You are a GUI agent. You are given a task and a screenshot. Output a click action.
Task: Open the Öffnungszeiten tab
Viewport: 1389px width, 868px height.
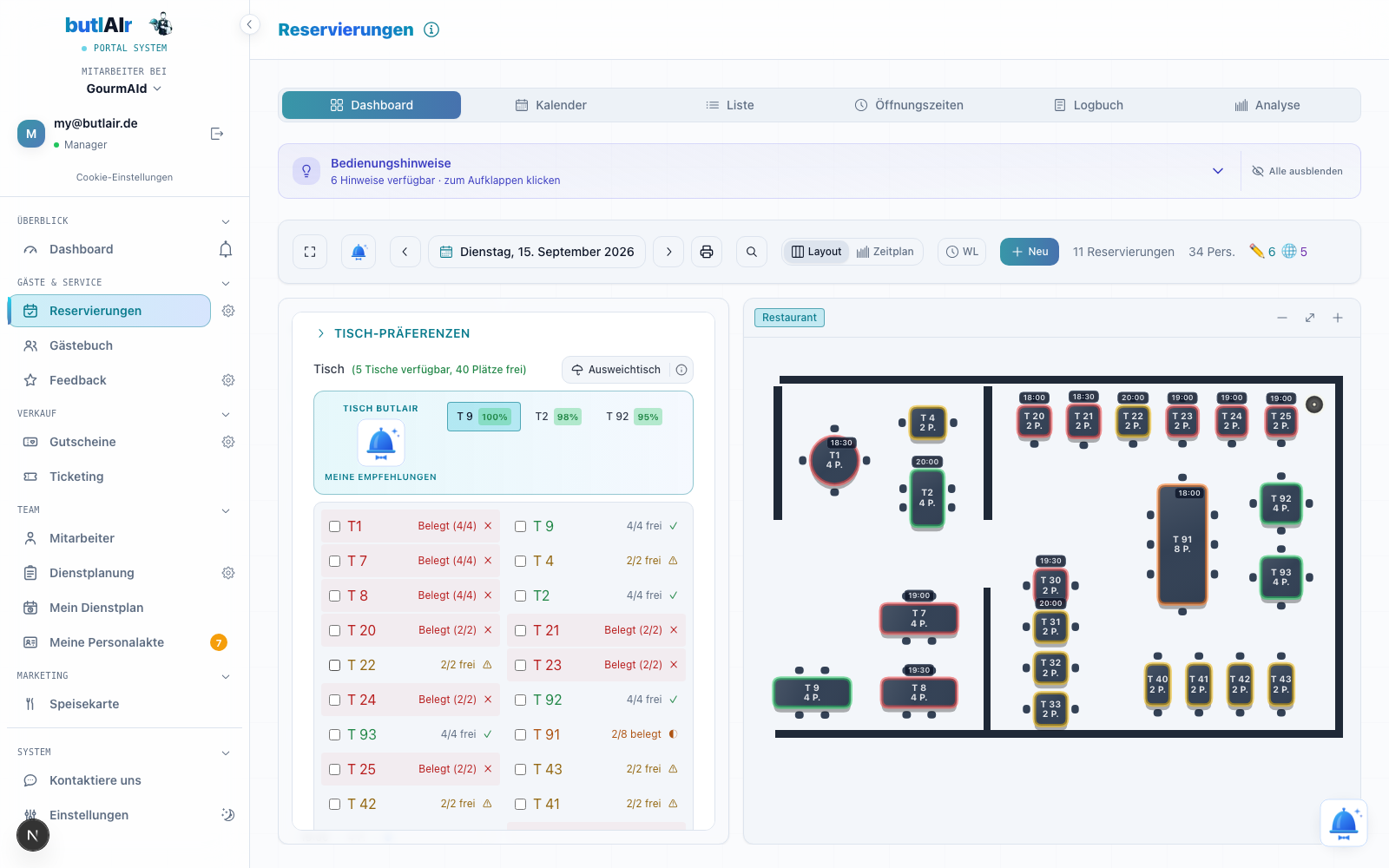coord(909,105)
